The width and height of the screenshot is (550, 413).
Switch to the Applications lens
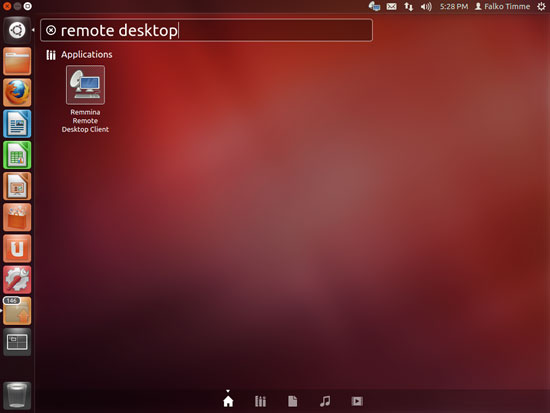click(x=260, y=401)
